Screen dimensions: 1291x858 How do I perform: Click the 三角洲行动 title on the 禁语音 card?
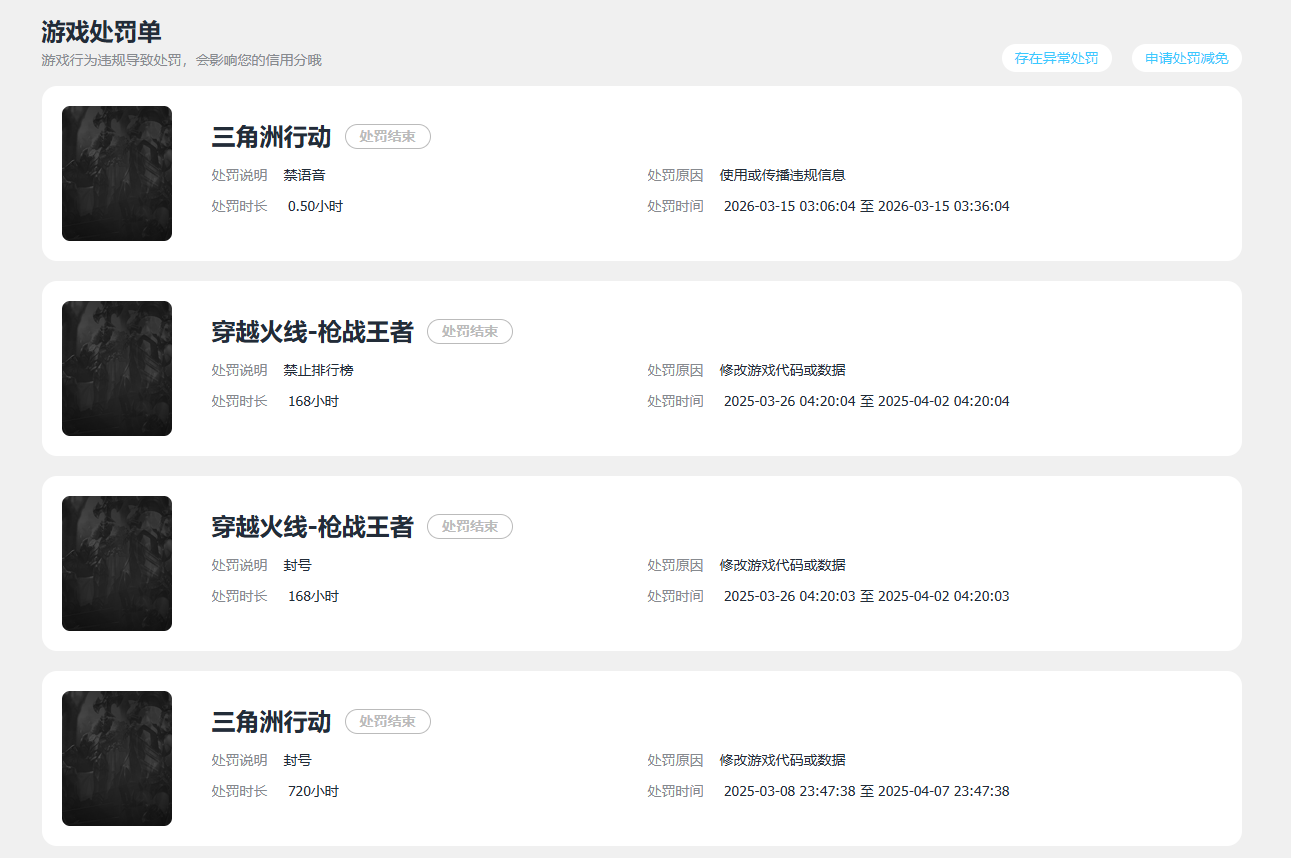click(x=271, y=137)
